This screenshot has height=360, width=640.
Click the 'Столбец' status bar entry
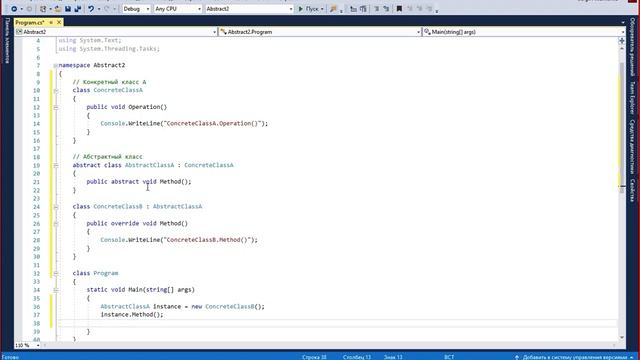tap(357, 357)
